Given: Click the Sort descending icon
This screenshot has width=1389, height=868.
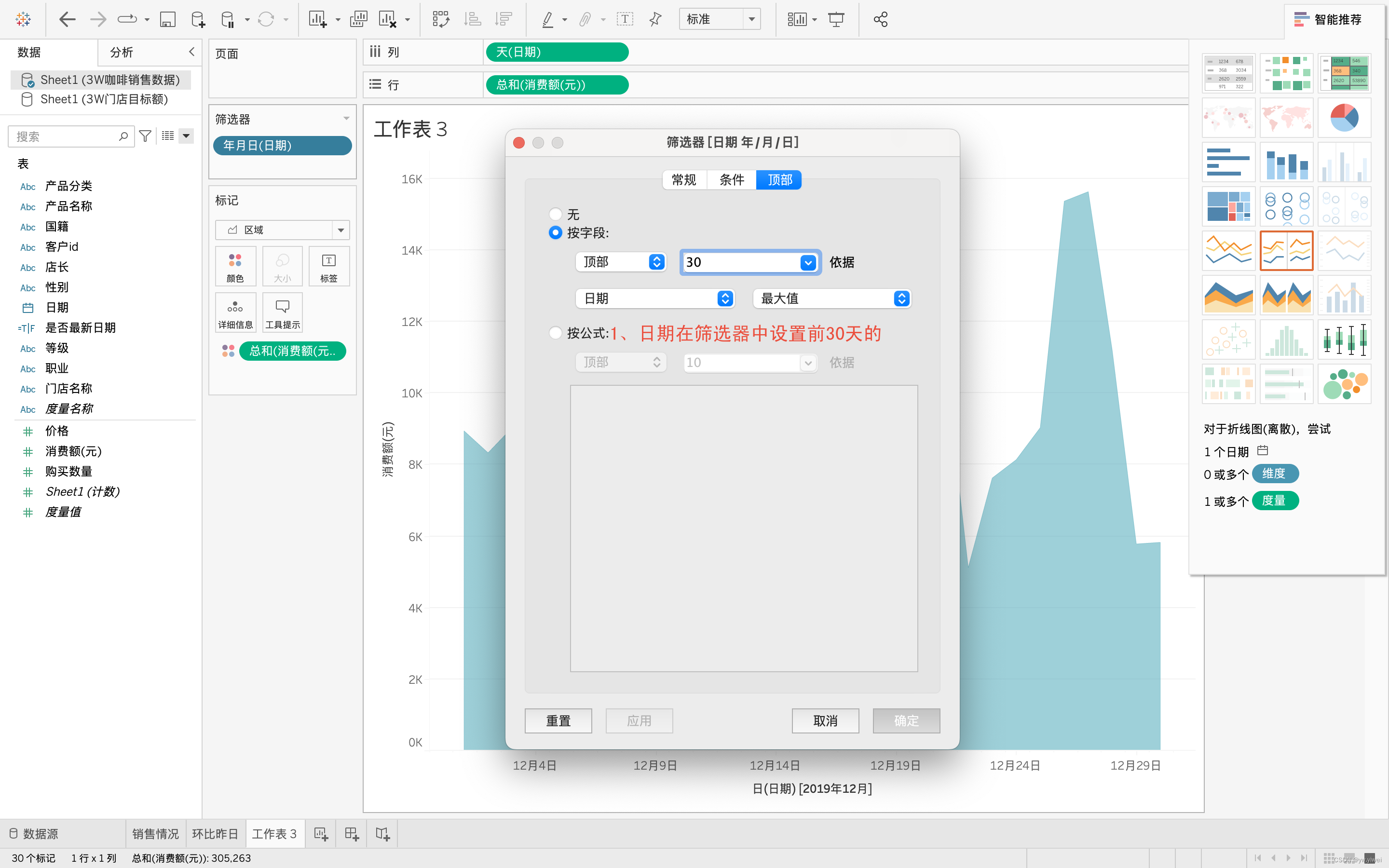Looking at the screenshot, I should [503, 19].
